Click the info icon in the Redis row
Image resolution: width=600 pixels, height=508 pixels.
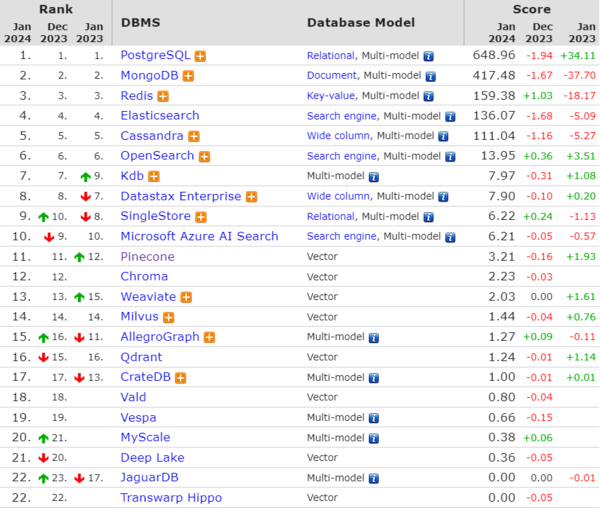[429, 96]
